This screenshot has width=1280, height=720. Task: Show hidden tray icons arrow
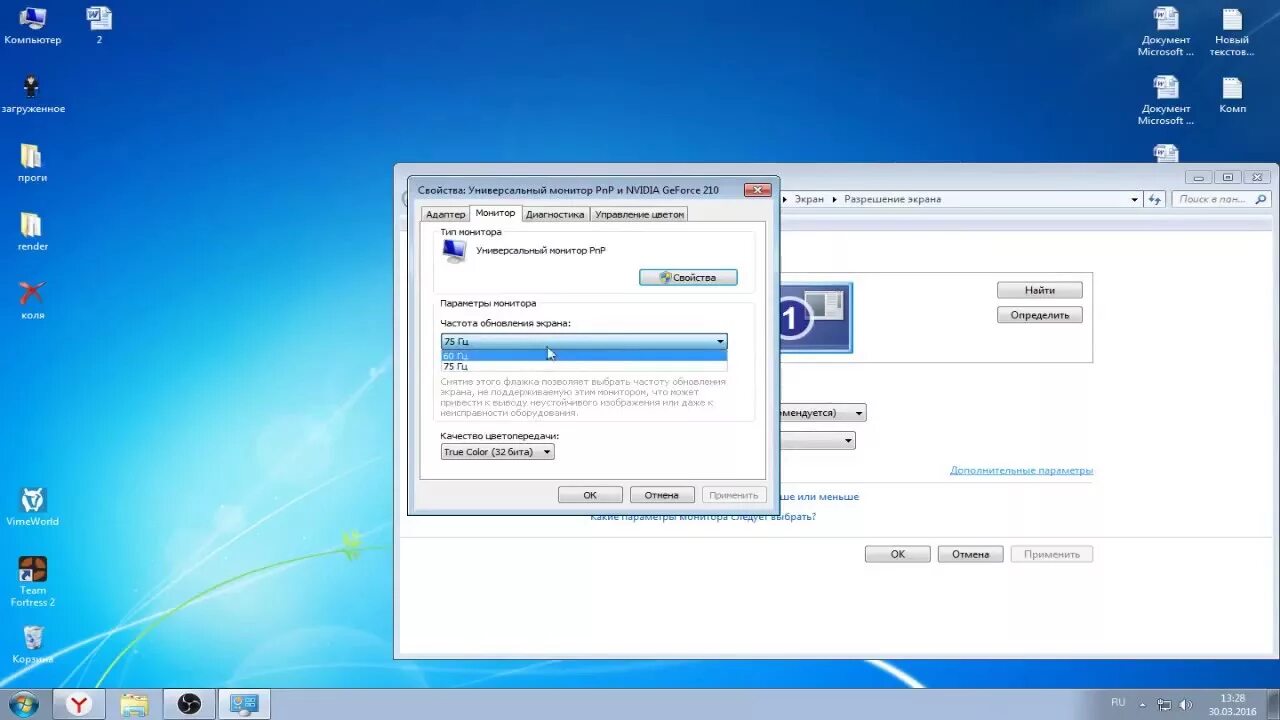(x=1144, y=704)
